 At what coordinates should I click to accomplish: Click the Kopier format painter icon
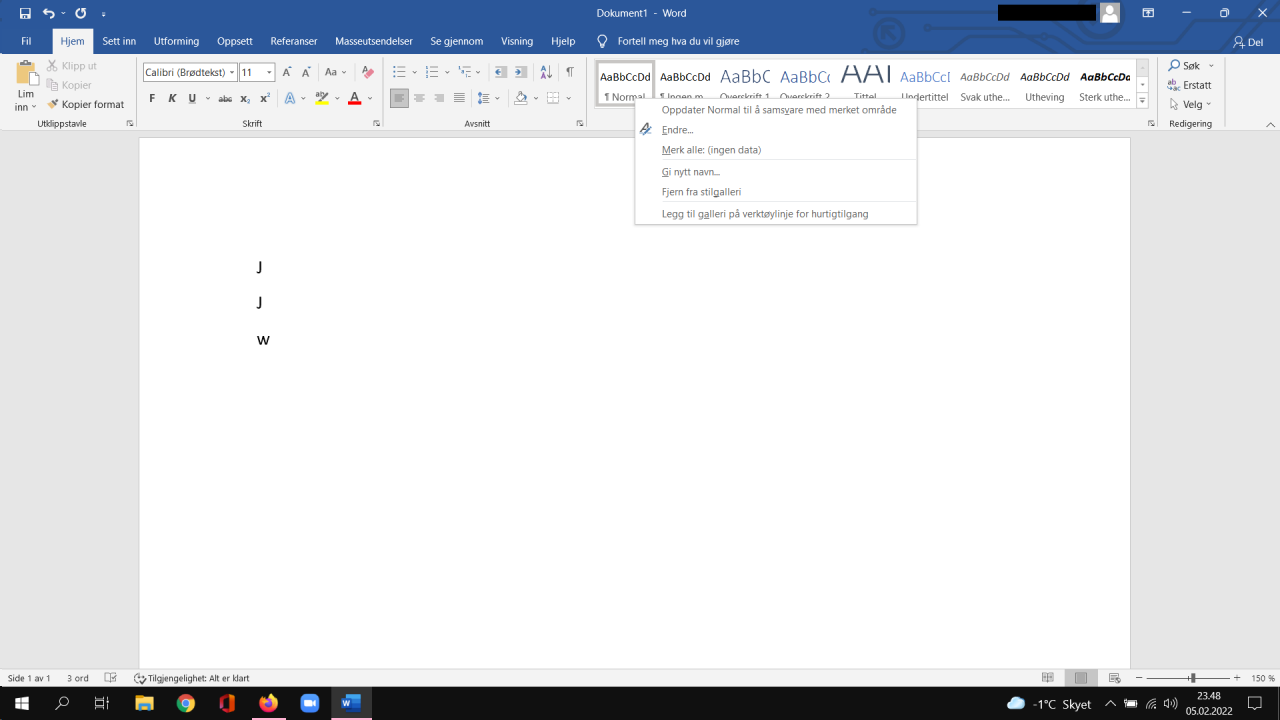point(54,104)
